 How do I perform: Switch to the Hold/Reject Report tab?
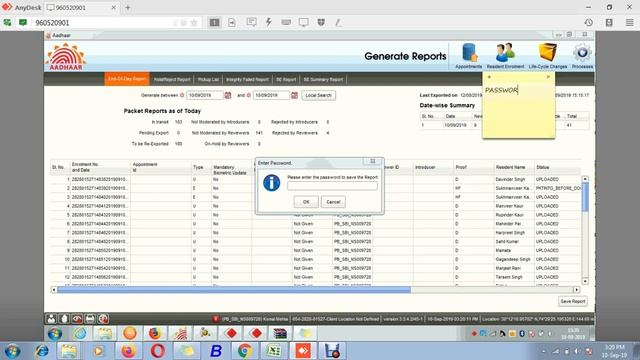coord(172,79)
